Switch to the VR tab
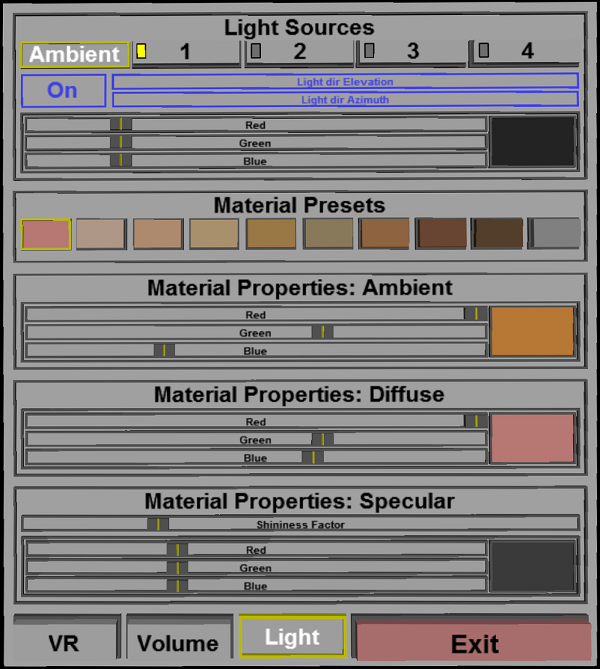The height and width of the screenshot is (669, 600). pos(64,642)
